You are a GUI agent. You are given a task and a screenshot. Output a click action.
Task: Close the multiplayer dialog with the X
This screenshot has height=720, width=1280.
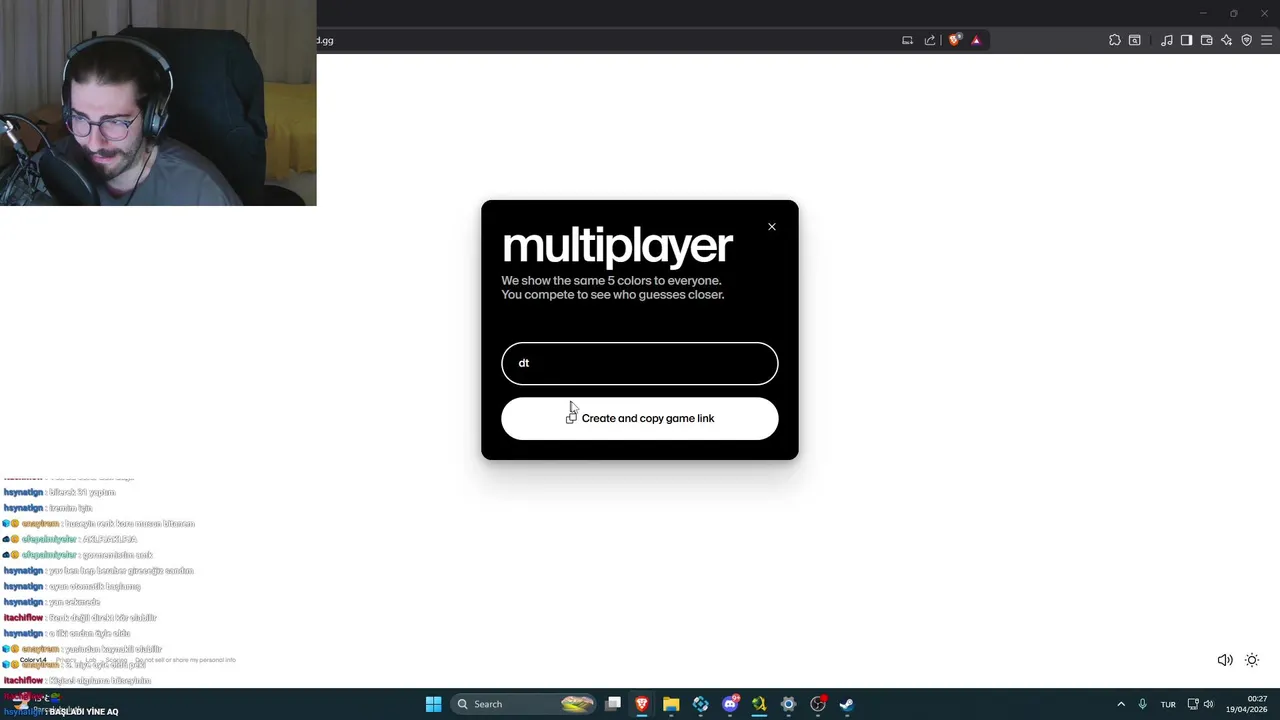[x=772, y=227]
